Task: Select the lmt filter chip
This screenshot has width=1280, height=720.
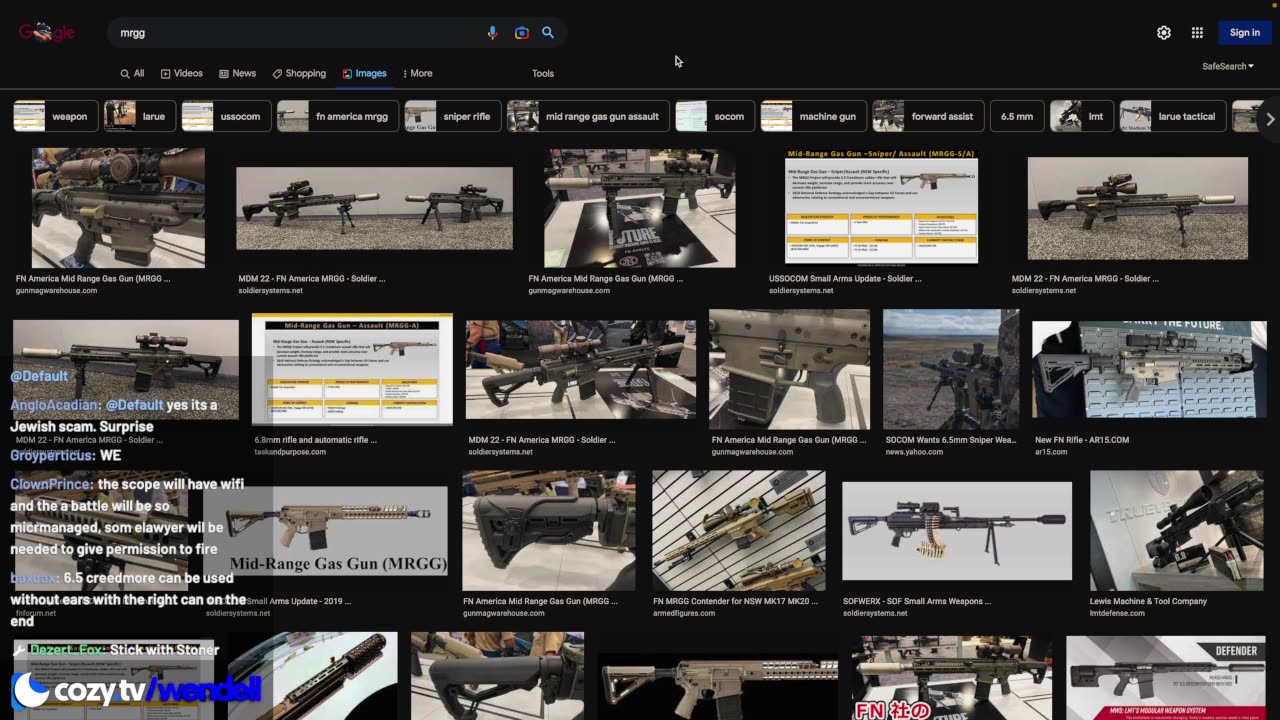Action: pyautogui.click(x=1082, y=116)
